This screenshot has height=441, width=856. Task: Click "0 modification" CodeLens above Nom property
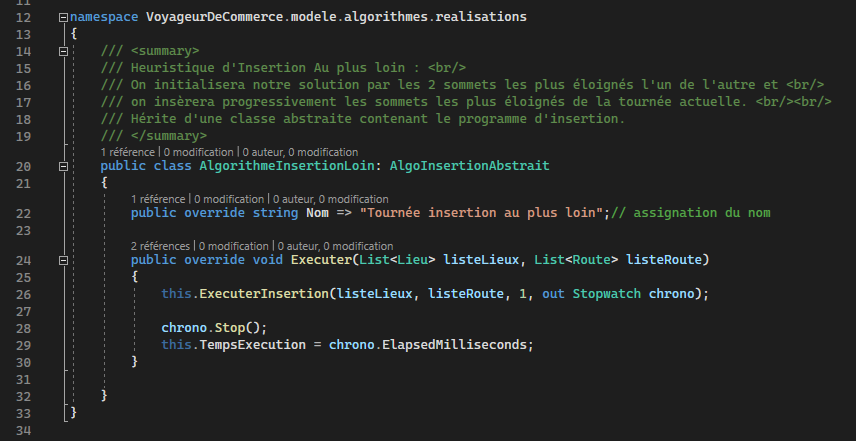229,199
